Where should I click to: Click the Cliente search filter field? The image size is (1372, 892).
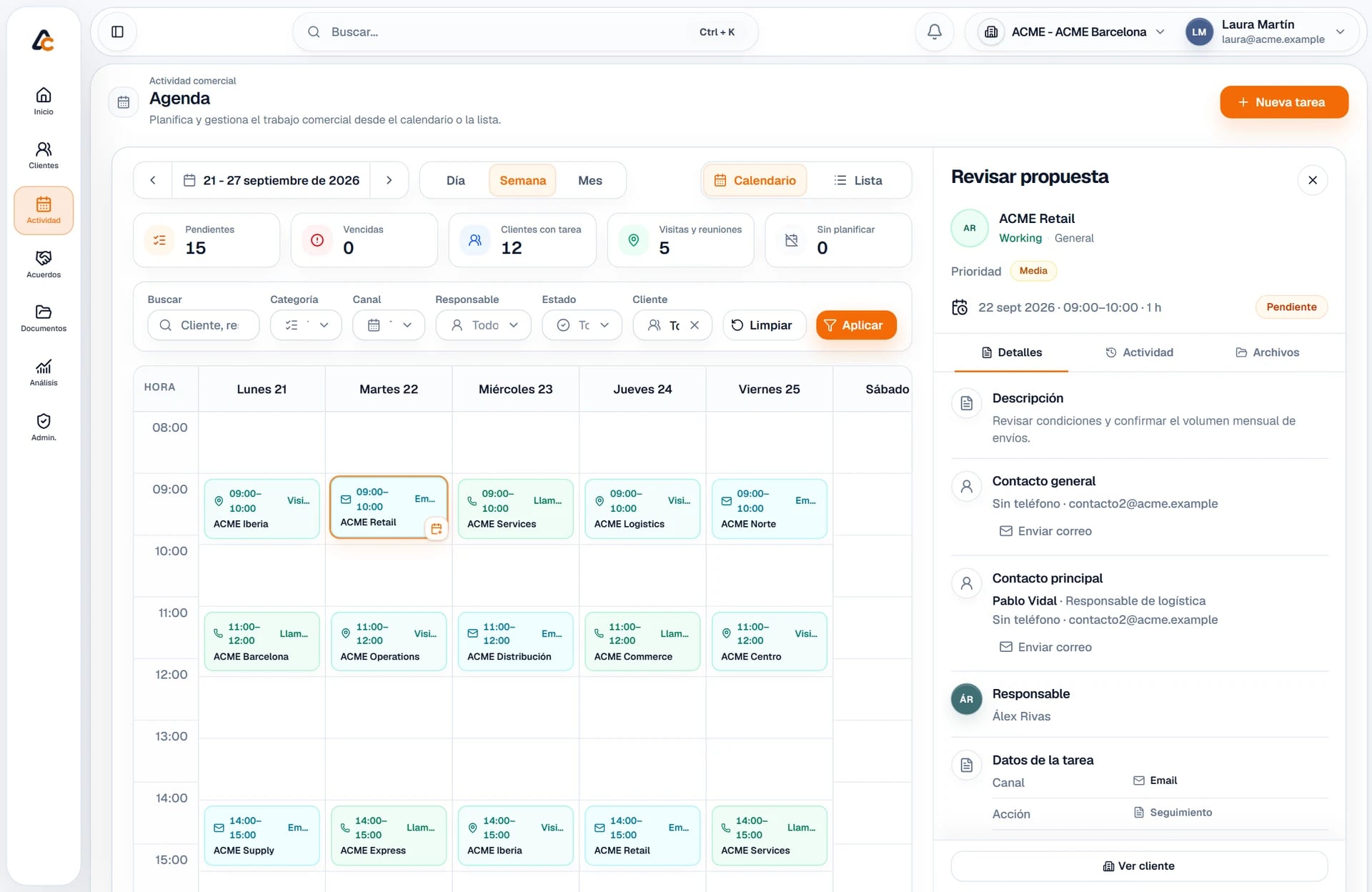pyautogui.click(x=204, y=325)
